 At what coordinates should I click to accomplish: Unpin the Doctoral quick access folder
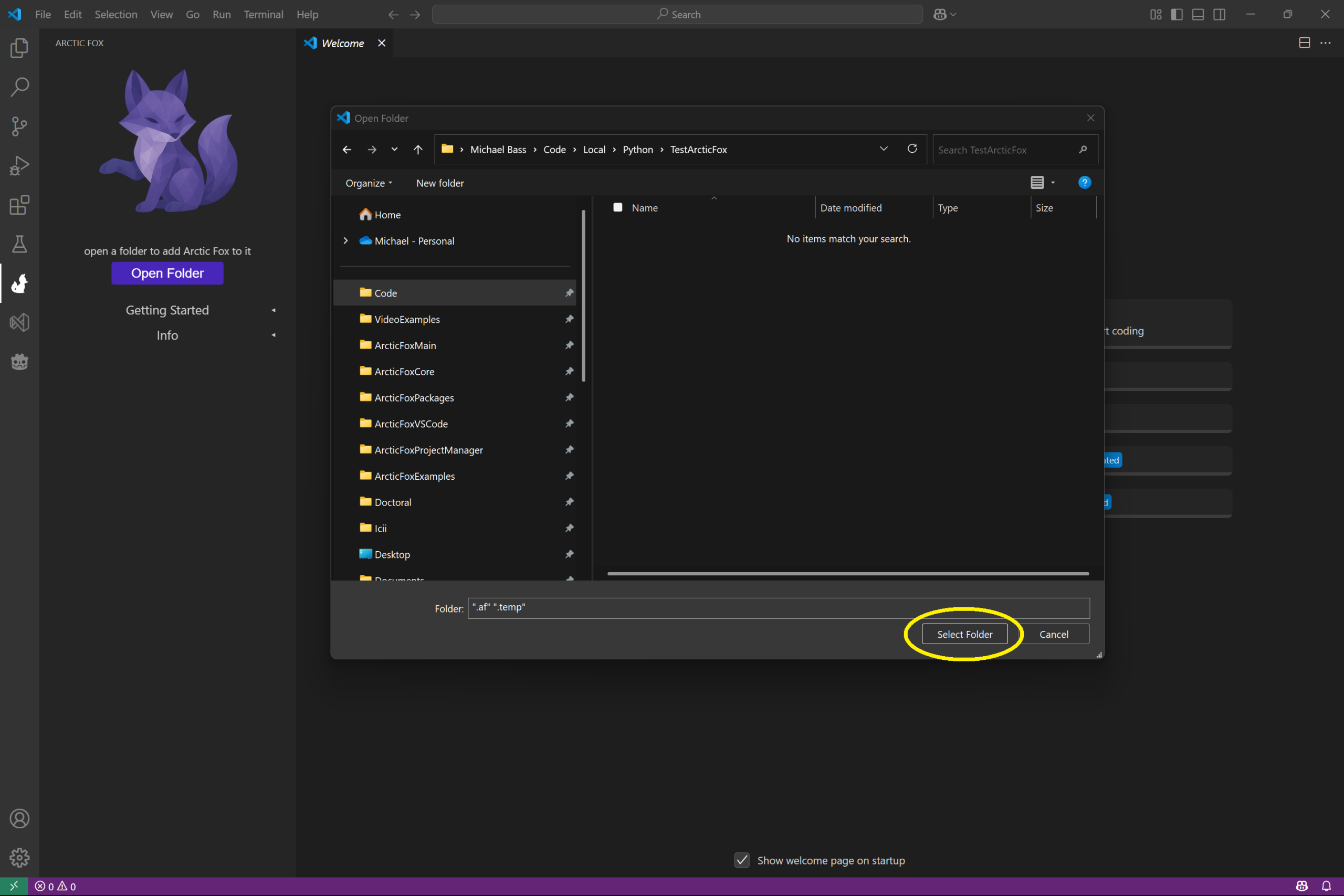569,502
